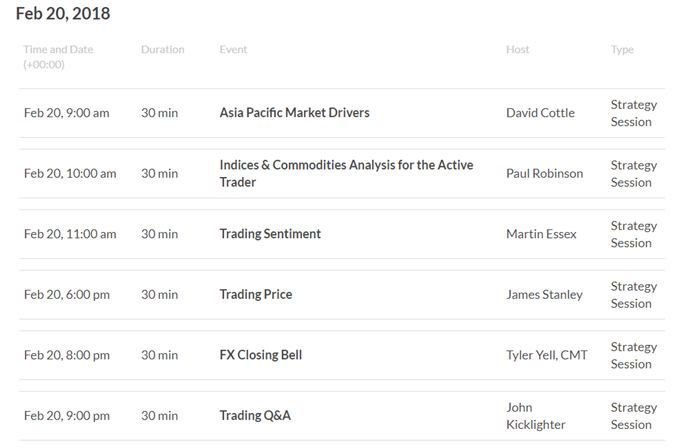680x448 pixels.
Task: Select the Trading Sentiment event title
Action: click(x=270, y=234)
